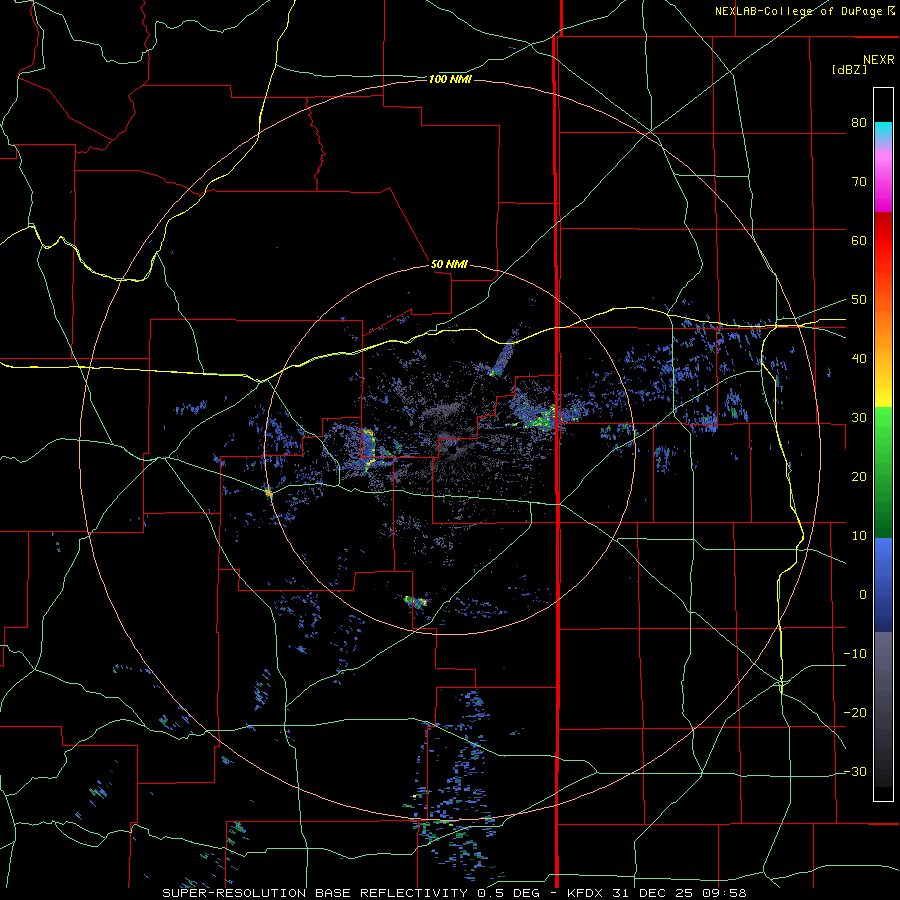The width and height of the screenshot is (900, 900).
Task: Click the 70 value on the dBZ scale
Action: (x=859, y=181)
